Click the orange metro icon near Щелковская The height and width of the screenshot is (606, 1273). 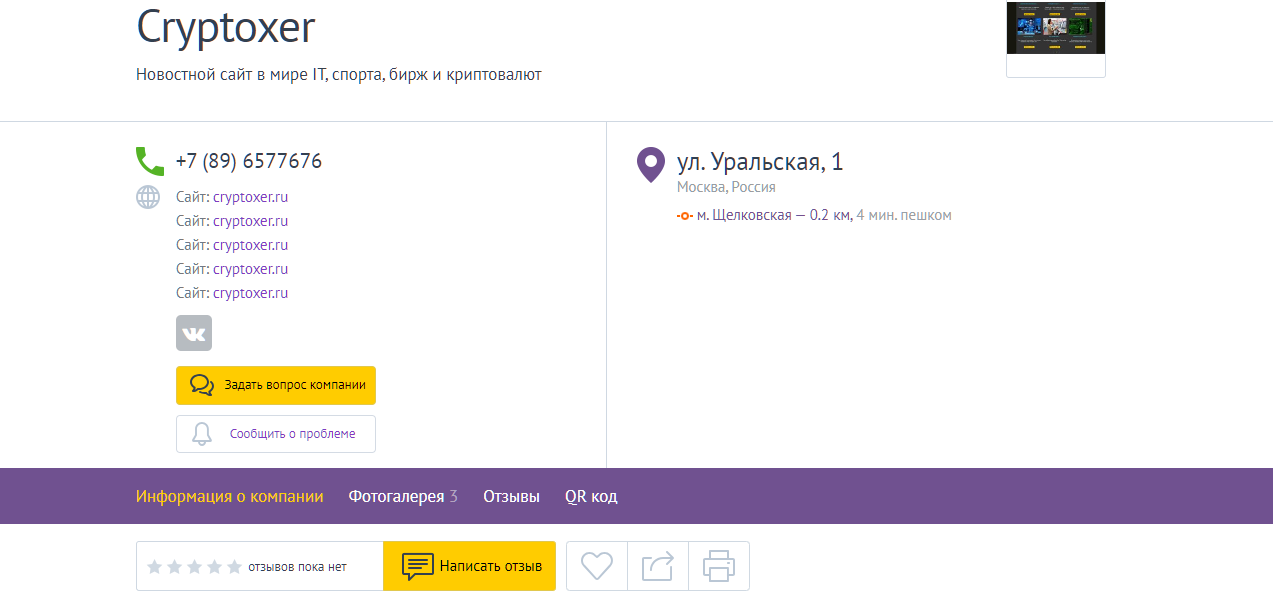[x=686, y=214]
